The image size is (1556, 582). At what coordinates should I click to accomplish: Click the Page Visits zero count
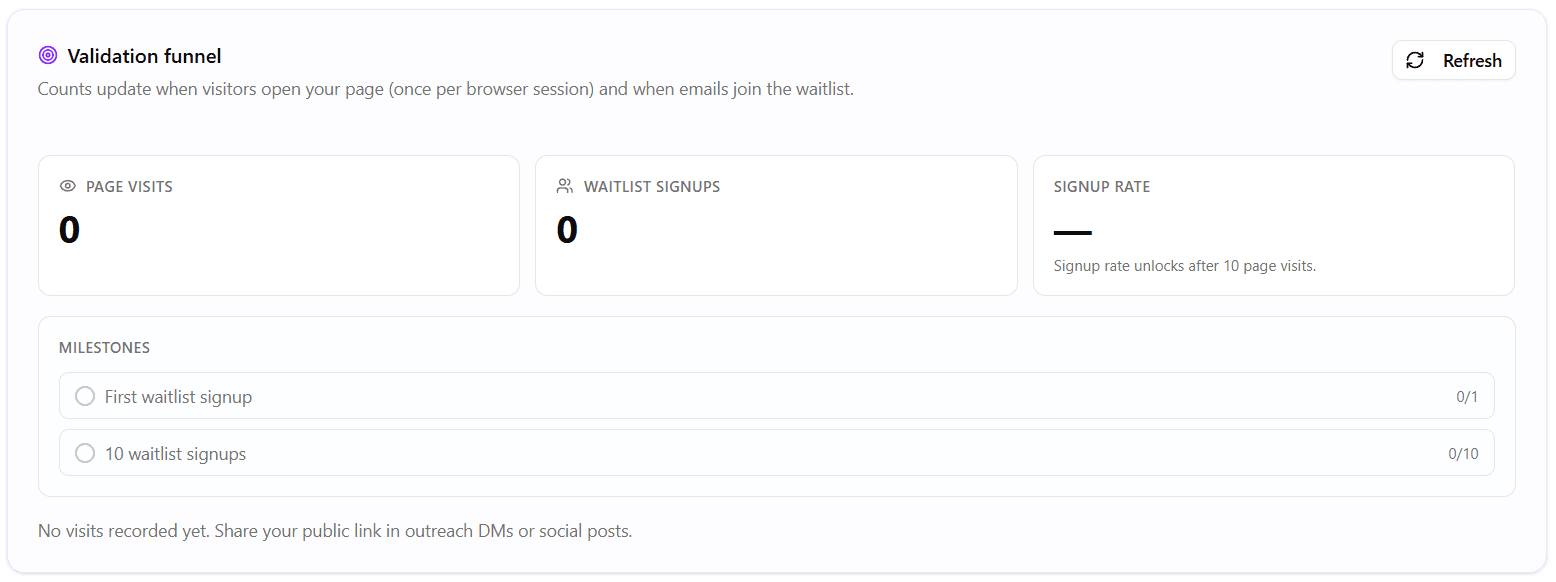pos(69,230)
